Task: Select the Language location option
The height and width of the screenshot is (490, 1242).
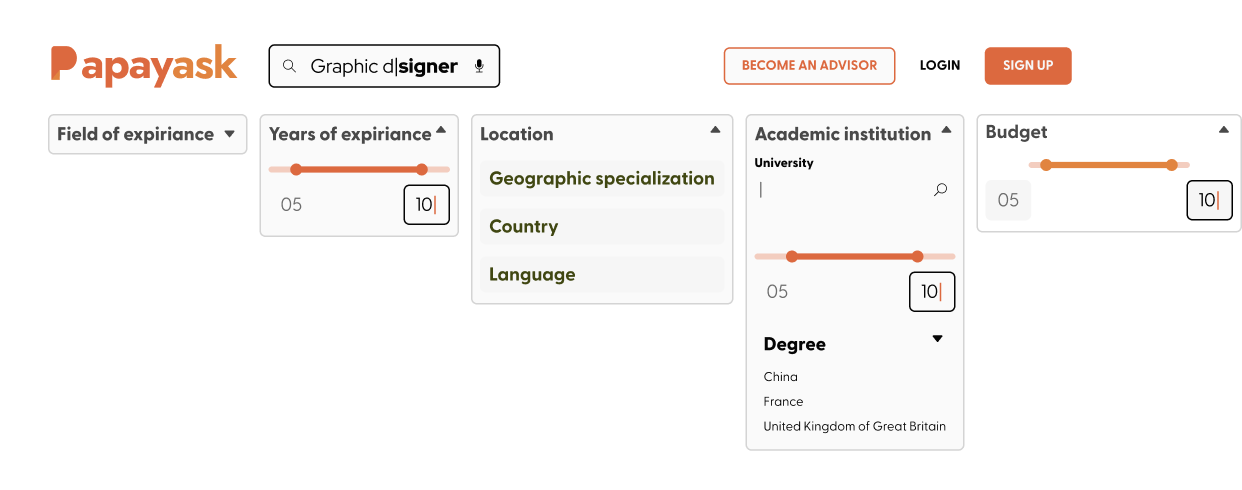Action: (602, 275)
